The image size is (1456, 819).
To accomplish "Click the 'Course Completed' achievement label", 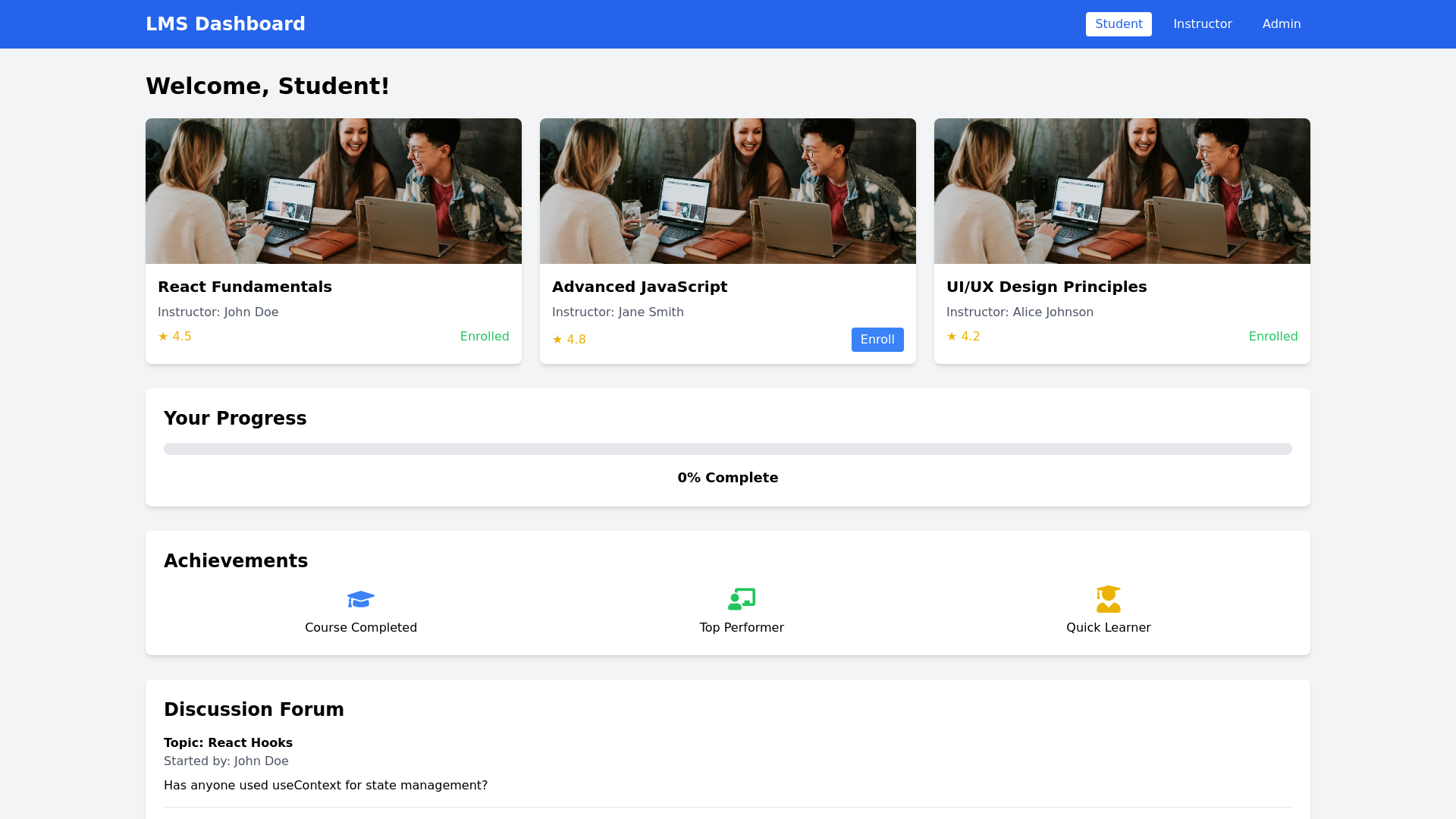I will click(361, 628).
